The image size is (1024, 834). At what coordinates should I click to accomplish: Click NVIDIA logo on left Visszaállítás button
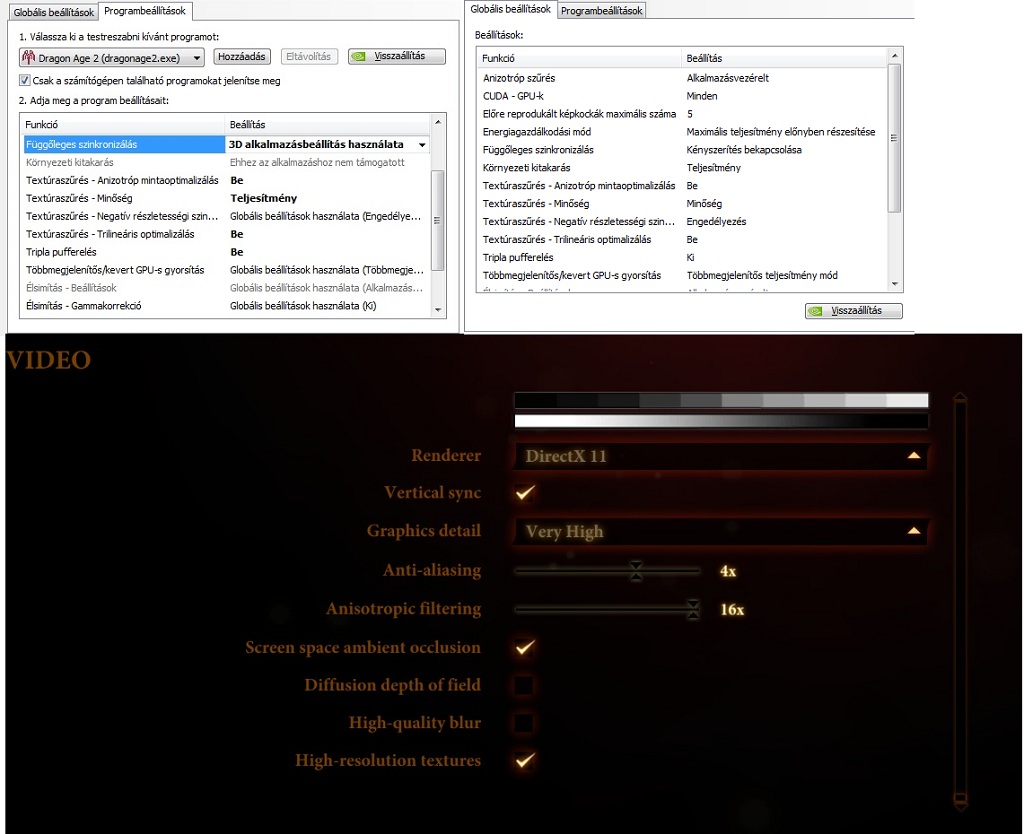point(358,57)
